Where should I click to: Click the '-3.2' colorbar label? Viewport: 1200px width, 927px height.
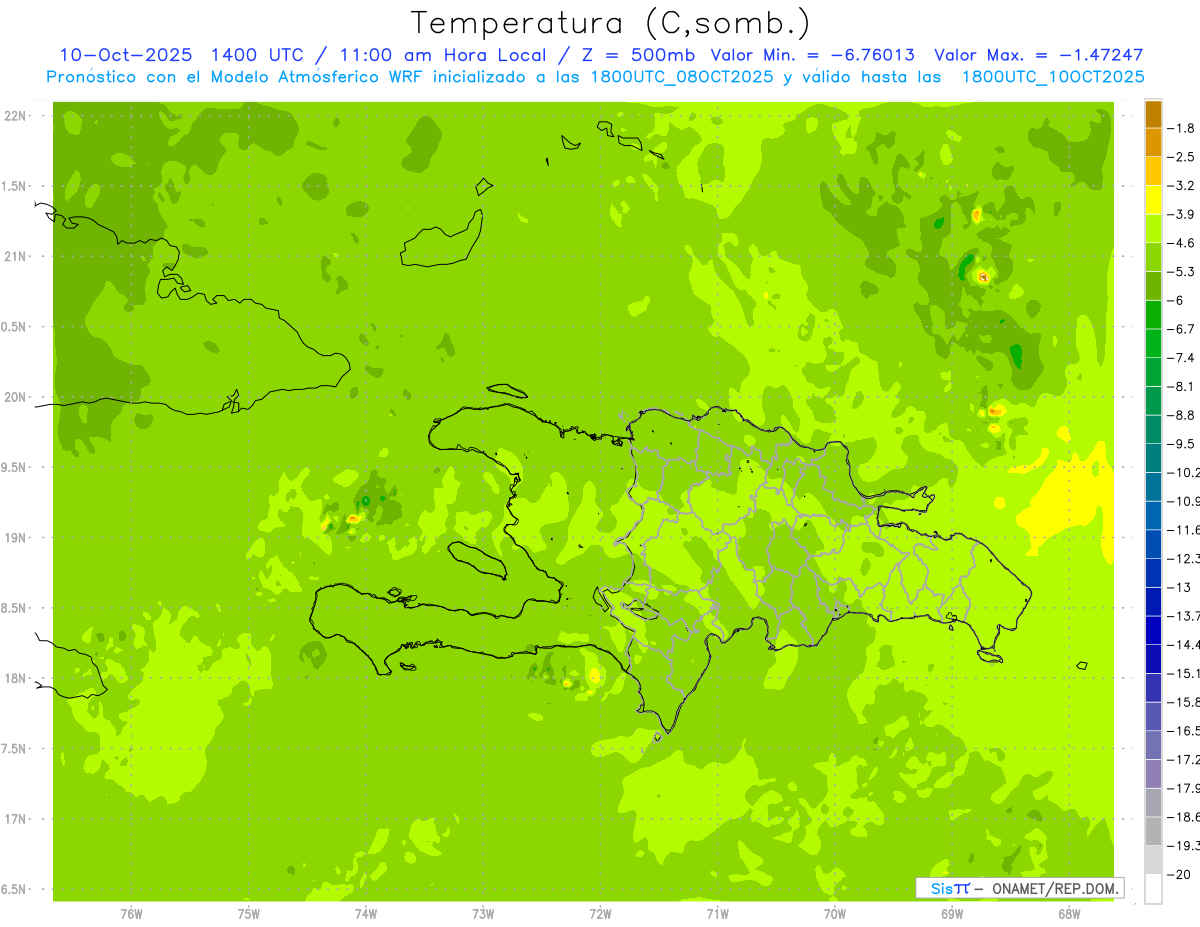click(x=1183, y=186)
